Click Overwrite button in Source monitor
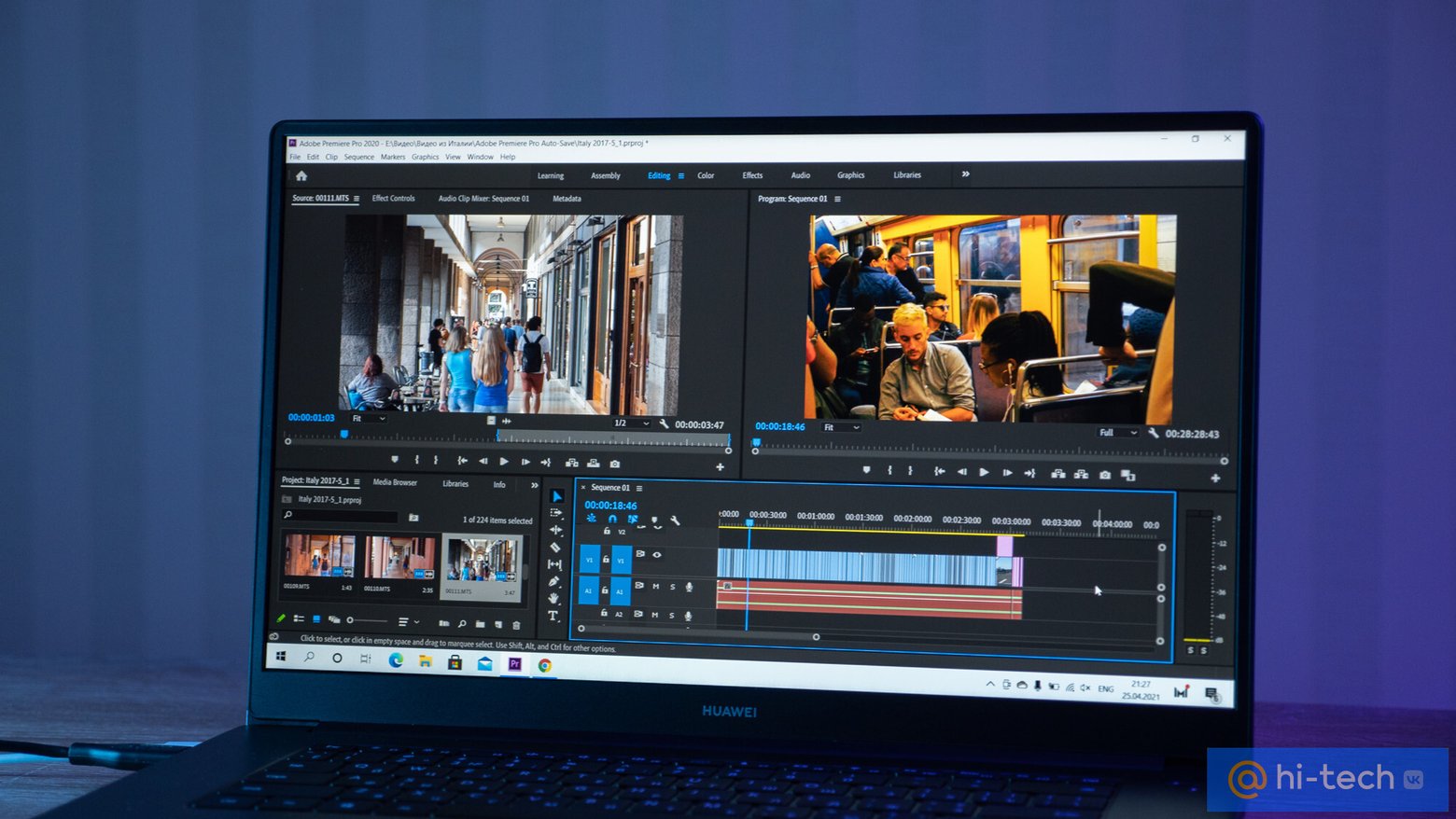Screen dimensions: 1456x819 click(594, 463)
